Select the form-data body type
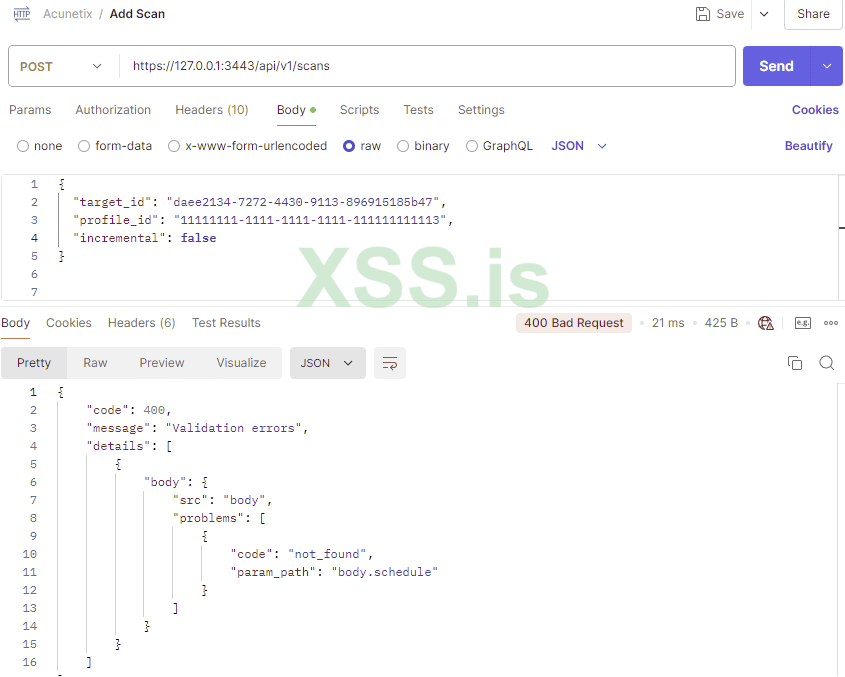Image resolution: width=845 pixels, height=677 pixels. pos(84,146)
